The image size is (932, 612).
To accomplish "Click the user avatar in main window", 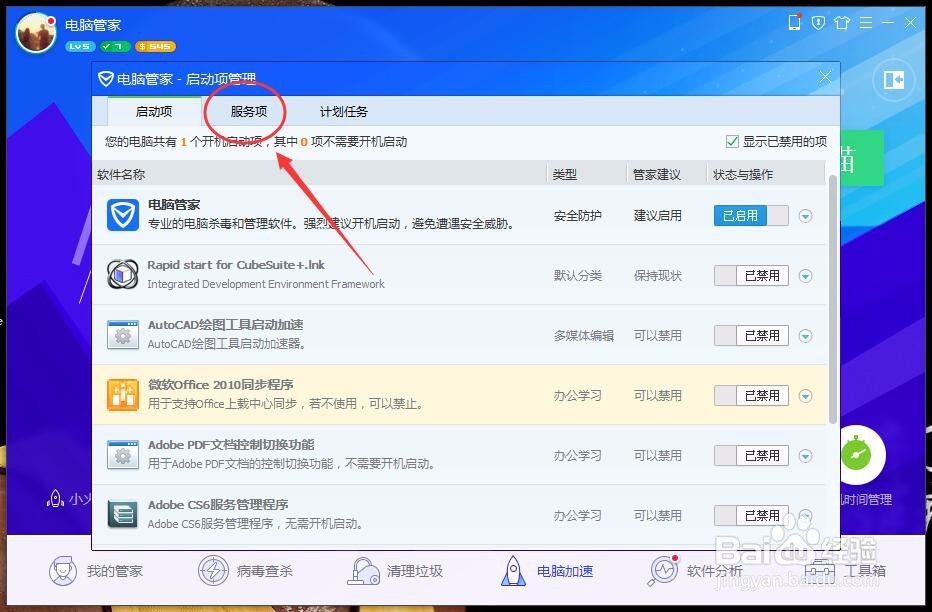I will point(36,33).
